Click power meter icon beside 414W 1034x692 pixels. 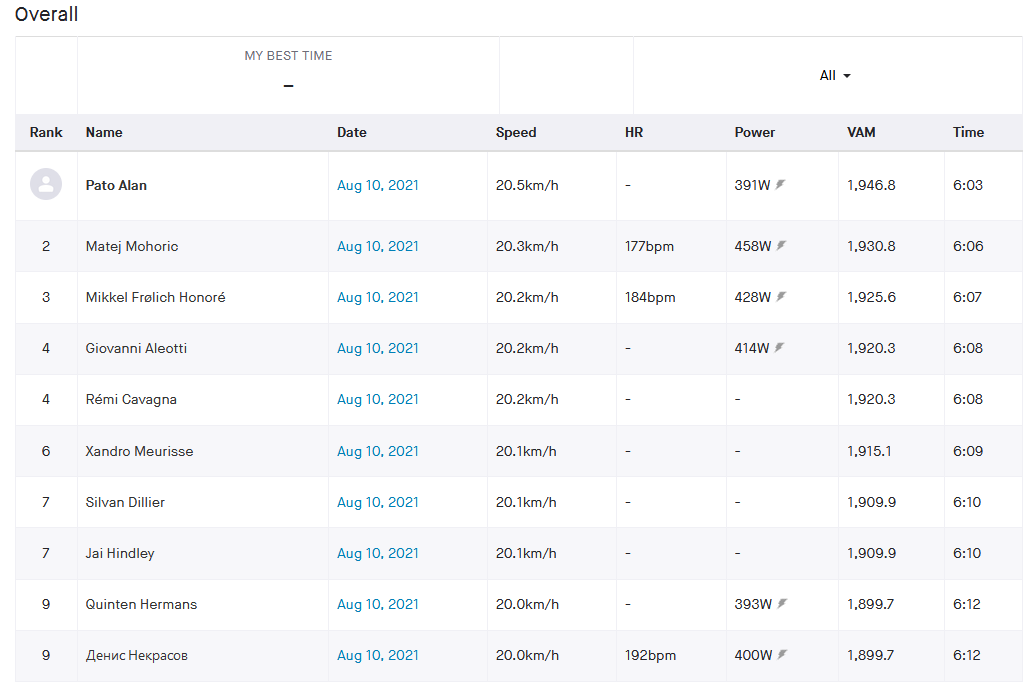(779, 348)
